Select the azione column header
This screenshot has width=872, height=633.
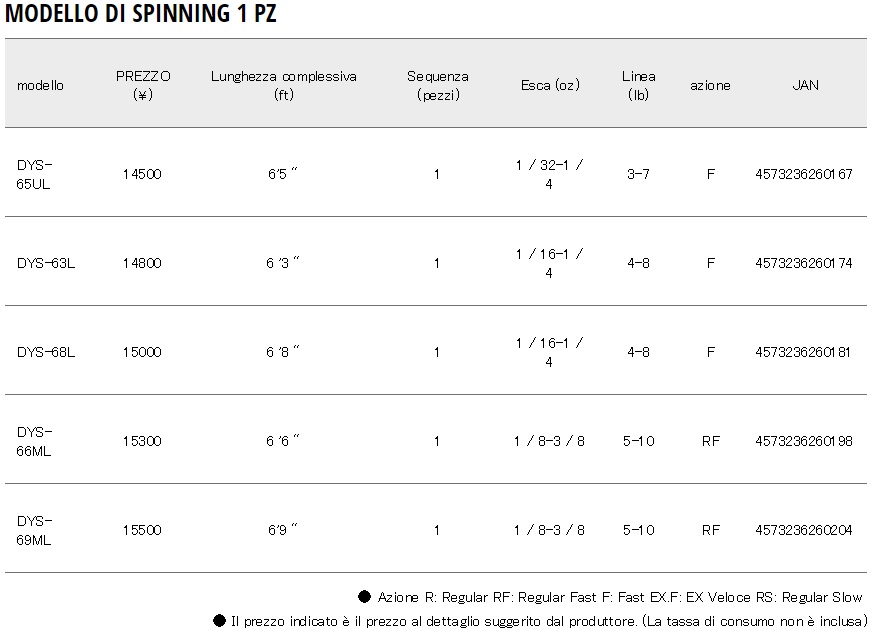(710, 85)
